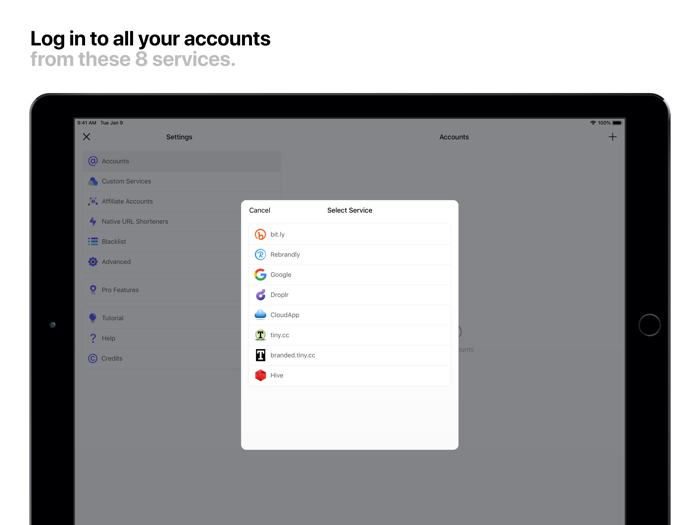The image size is (700, 525).
Task: Select the Droplr service row
Action: point(350,295)
